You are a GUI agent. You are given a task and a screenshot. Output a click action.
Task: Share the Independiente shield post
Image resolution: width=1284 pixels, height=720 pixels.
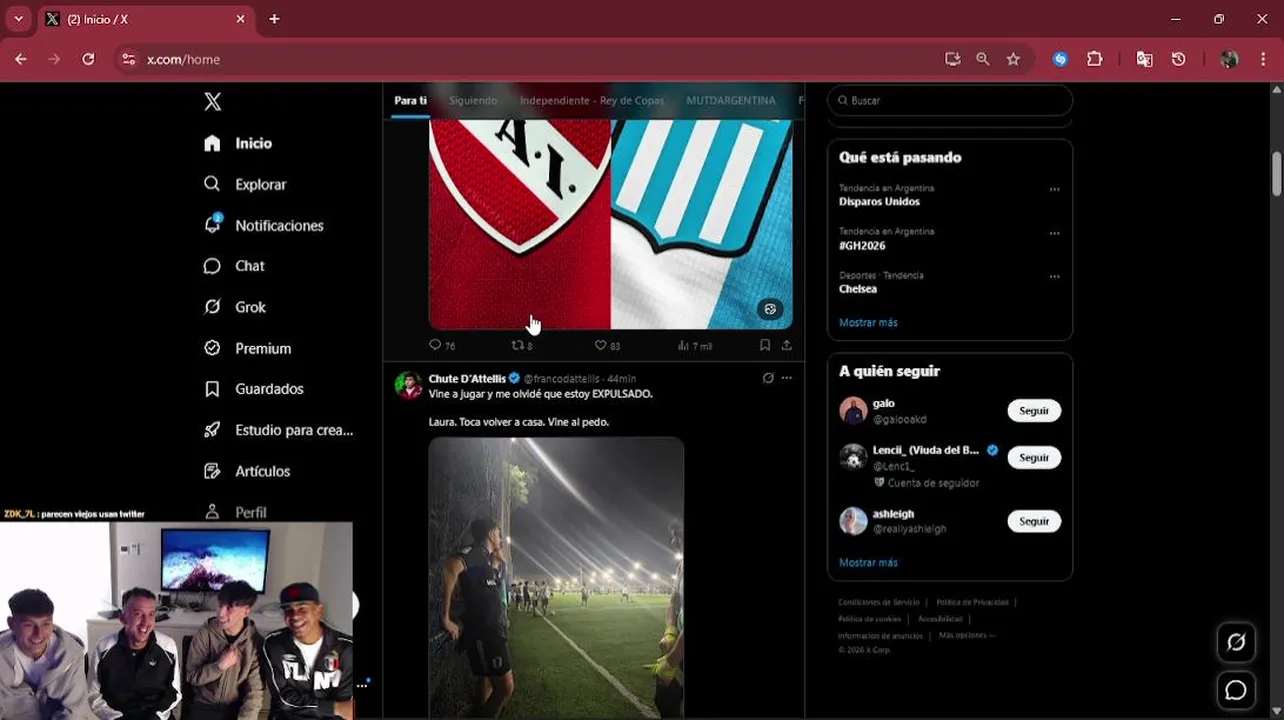pos(787,345)
